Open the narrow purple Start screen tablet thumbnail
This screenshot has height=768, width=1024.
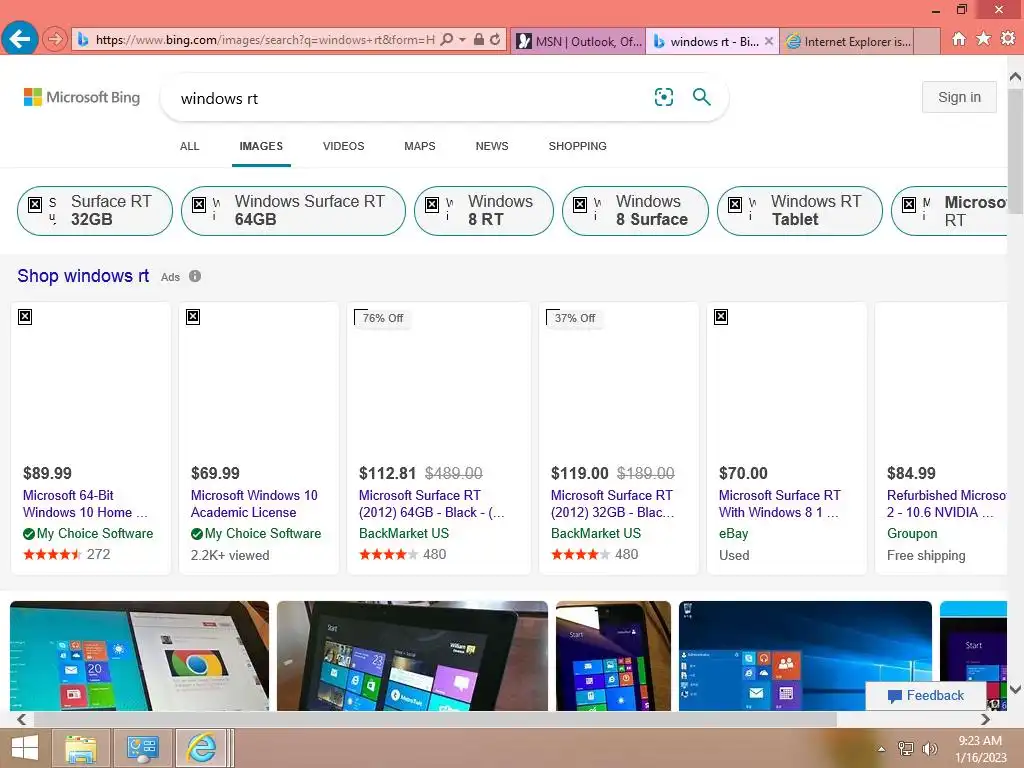pyautogui.click(x=613, y=656)
